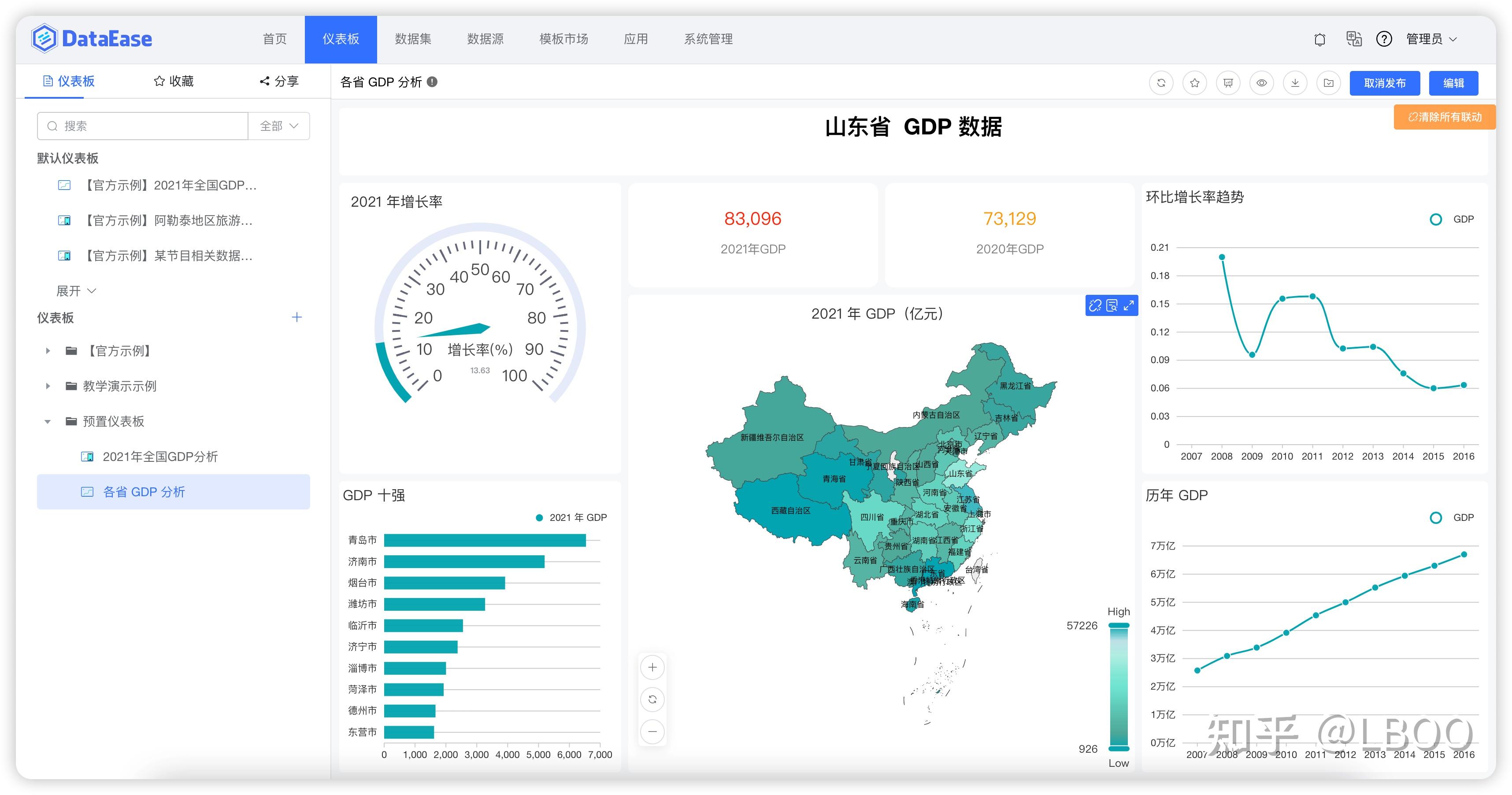Switch to the 仪表板 sidebar tab

click(69, 81)
